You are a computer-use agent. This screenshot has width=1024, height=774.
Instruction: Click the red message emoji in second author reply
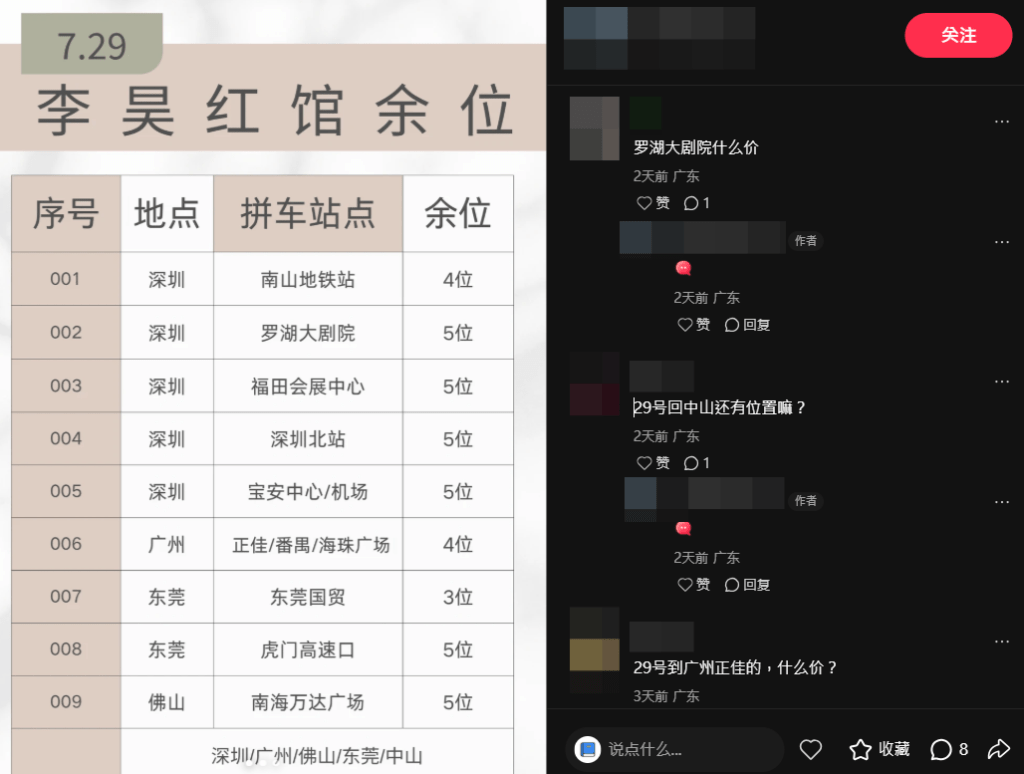[x=683, y=528]
